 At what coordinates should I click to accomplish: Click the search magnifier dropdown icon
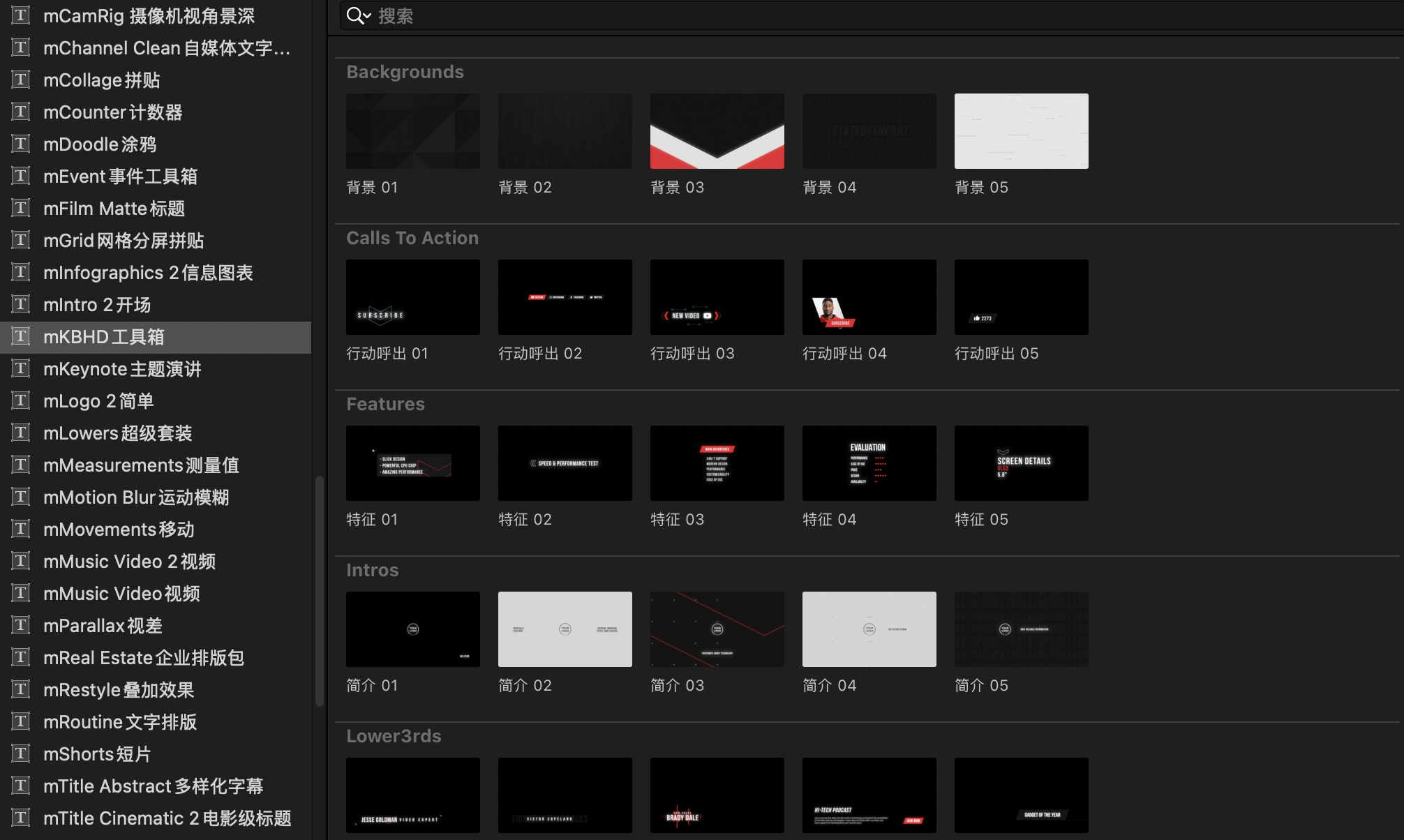click(x=359, y=15)
